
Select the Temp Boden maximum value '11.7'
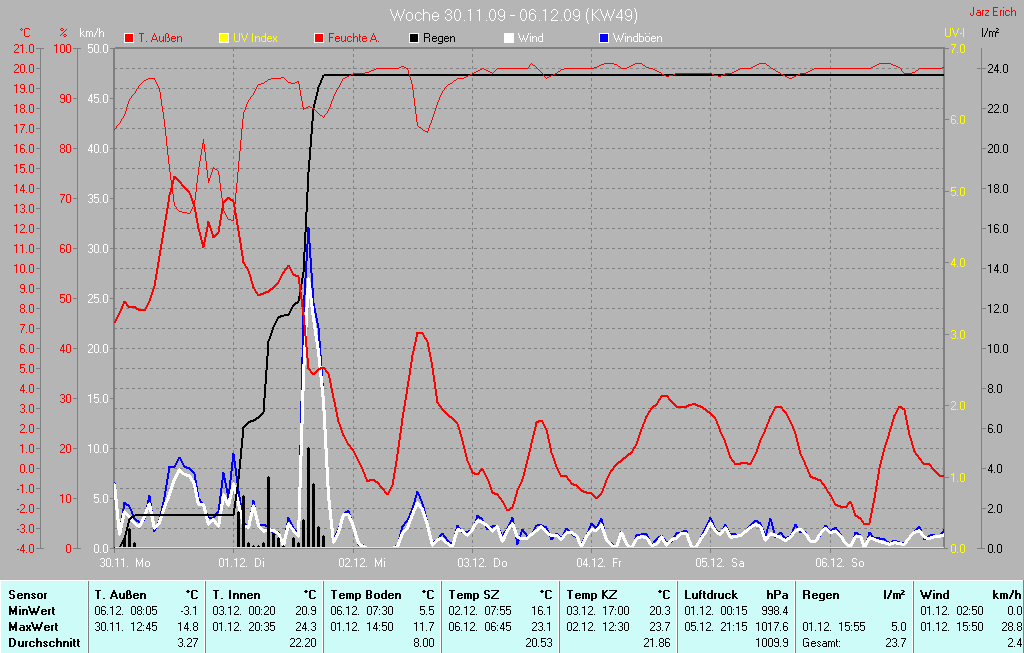tap(424, 627)
